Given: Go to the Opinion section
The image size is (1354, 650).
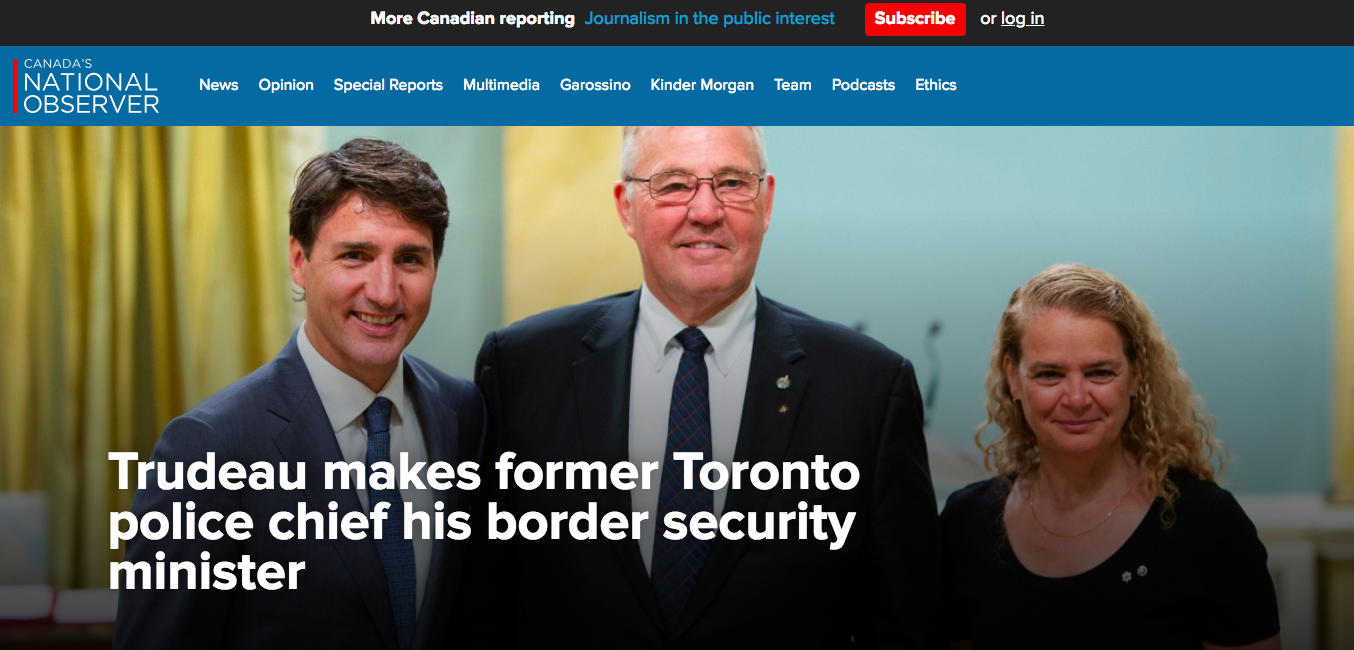Looking at the screenshot, I should [x=286, y=85].
